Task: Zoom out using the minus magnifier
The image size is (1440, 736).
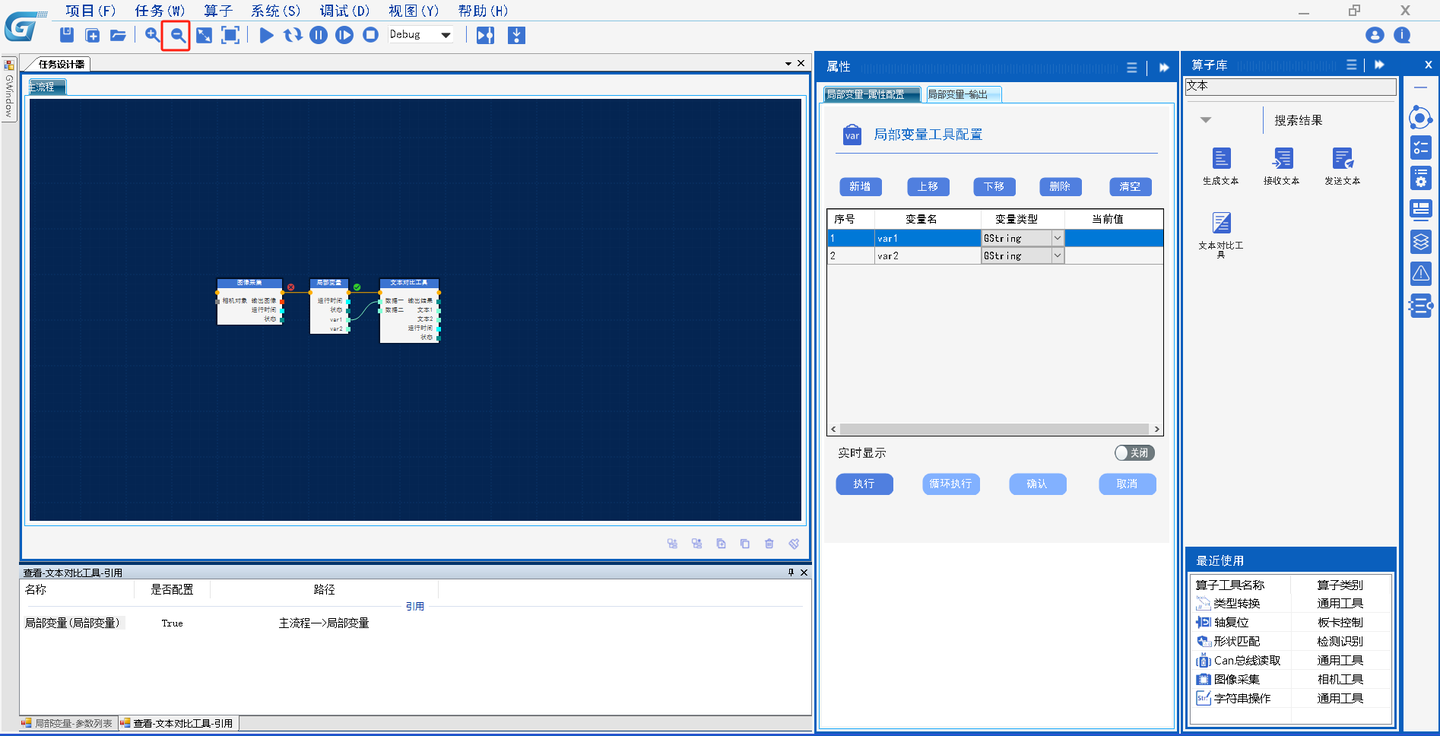Action: 177,35
